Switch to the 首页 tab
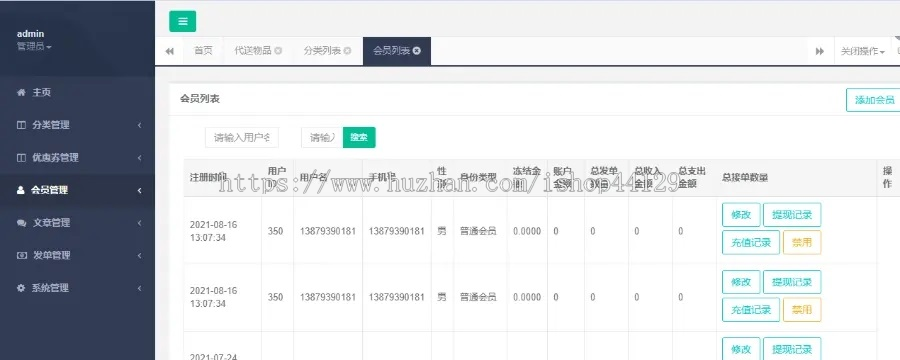The width and height of the screenshot is (900, 360). tap(203, 51)
